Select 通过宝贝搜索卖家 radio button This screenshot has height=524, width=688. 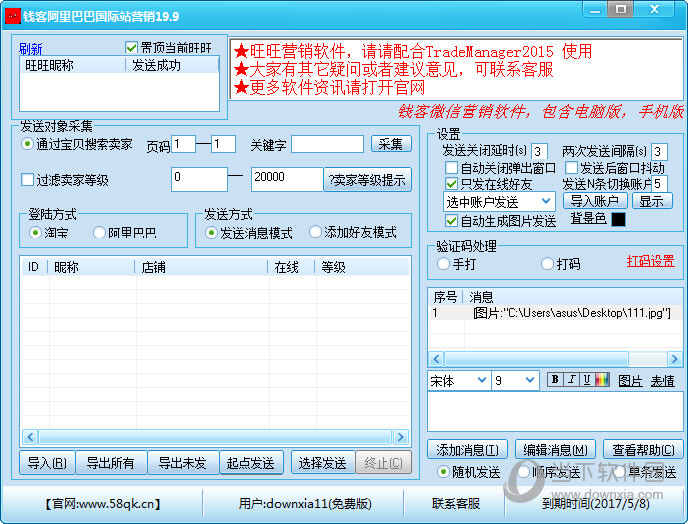pyautogui.click(x=27, y=144)
